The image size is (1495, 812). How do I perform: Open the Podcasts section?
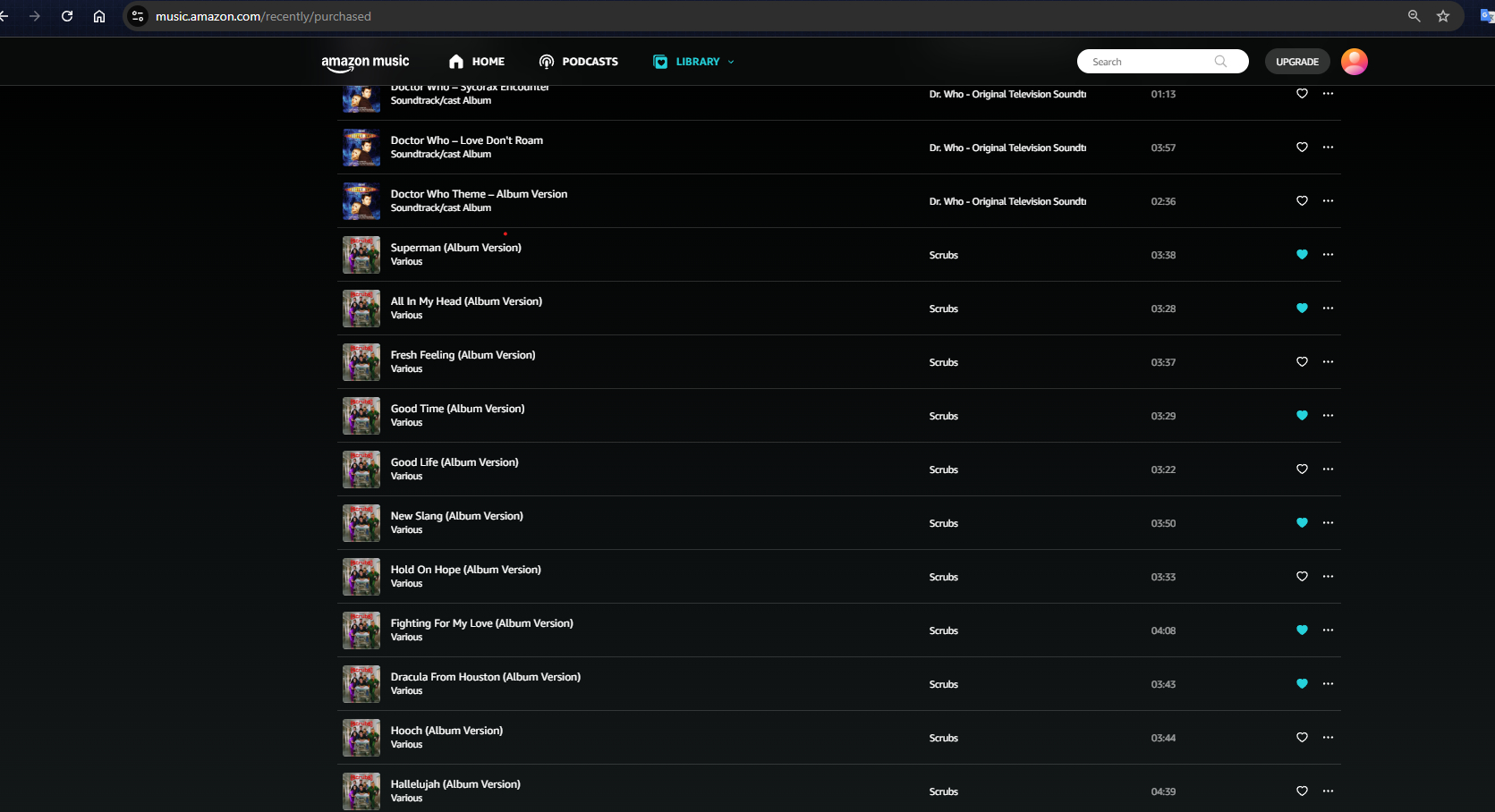coord(579,62)
